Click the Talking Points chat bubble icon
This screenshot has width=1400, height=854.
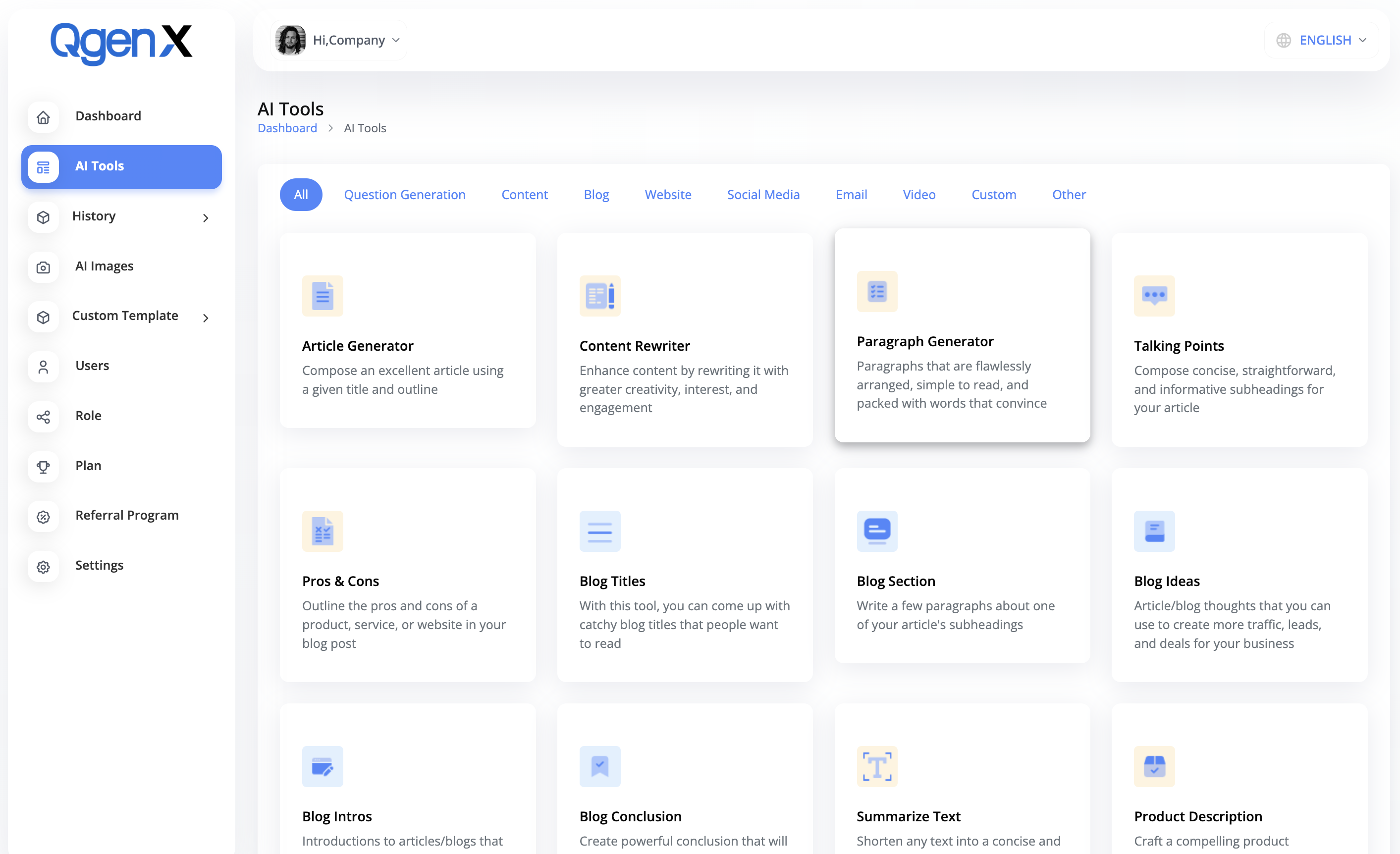1154,295
